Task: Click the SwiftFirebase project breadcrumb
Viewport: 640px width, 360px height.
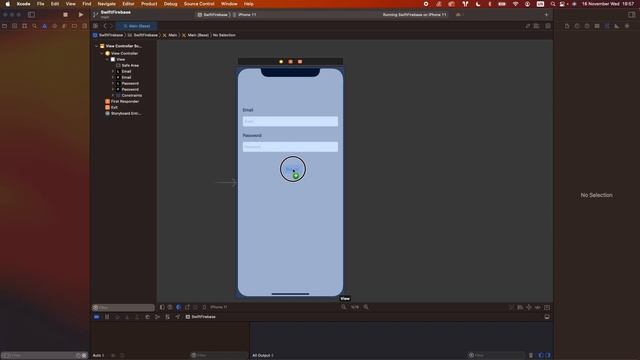Action: [109, 35]
